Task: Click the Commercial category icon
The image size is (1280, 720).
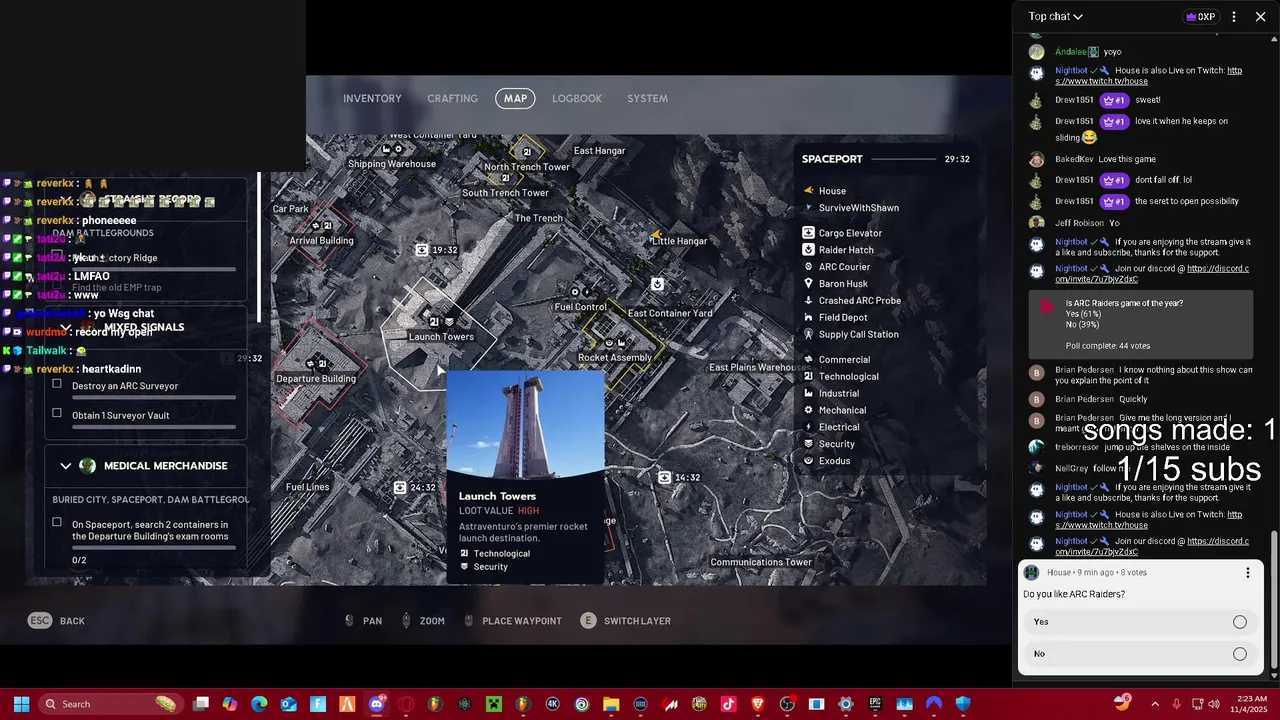Action: tap(808, 359)
